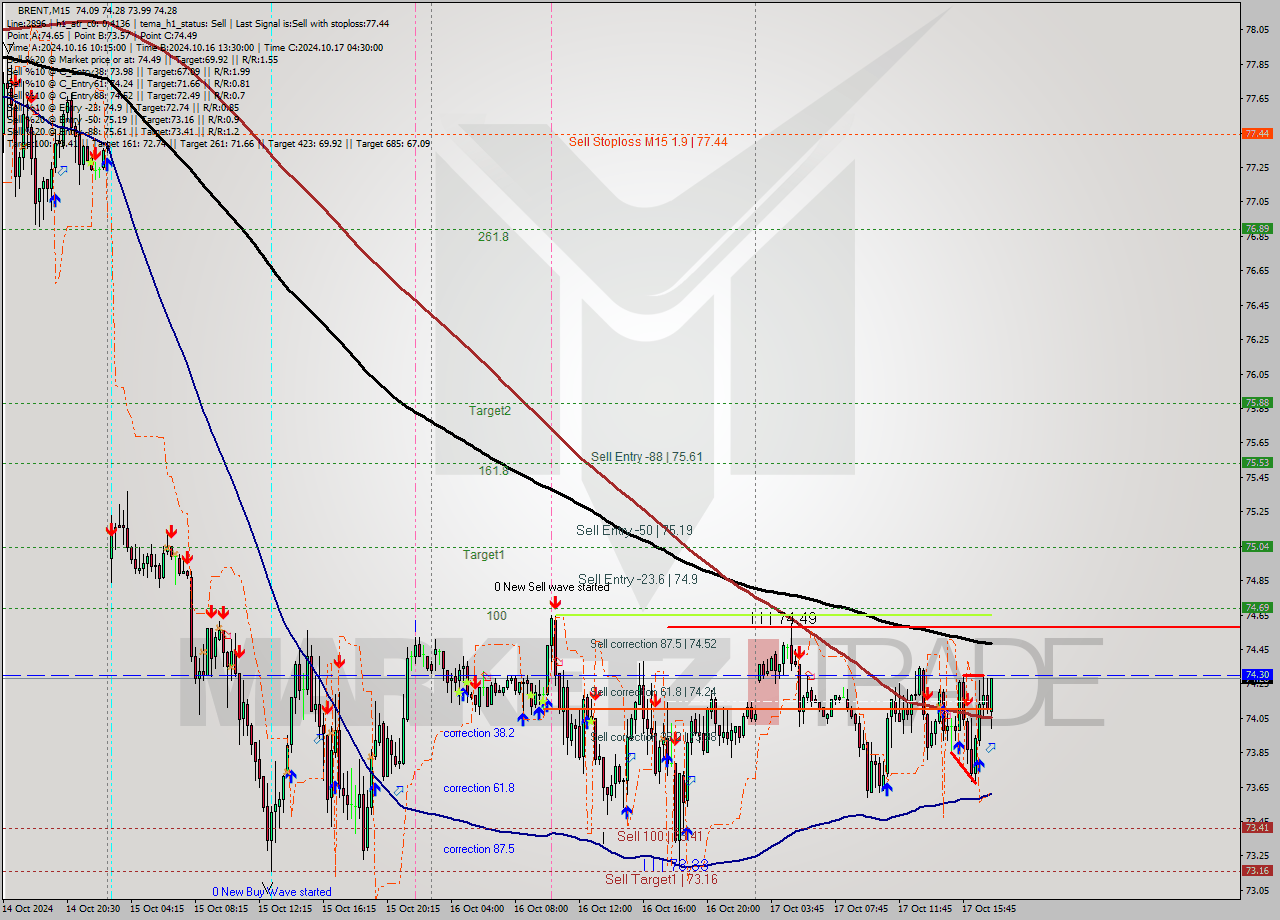Click the green 75.04 price tag on the axis
This screenshot has height=920, width=1280.
(1257, 546)
